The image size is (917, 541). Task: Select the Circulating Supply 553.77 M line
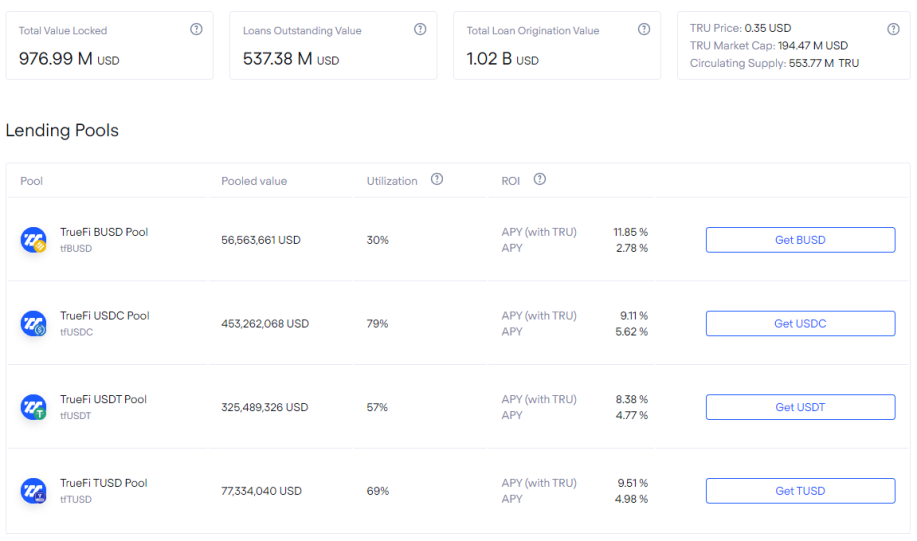click(x=774, y=63)
